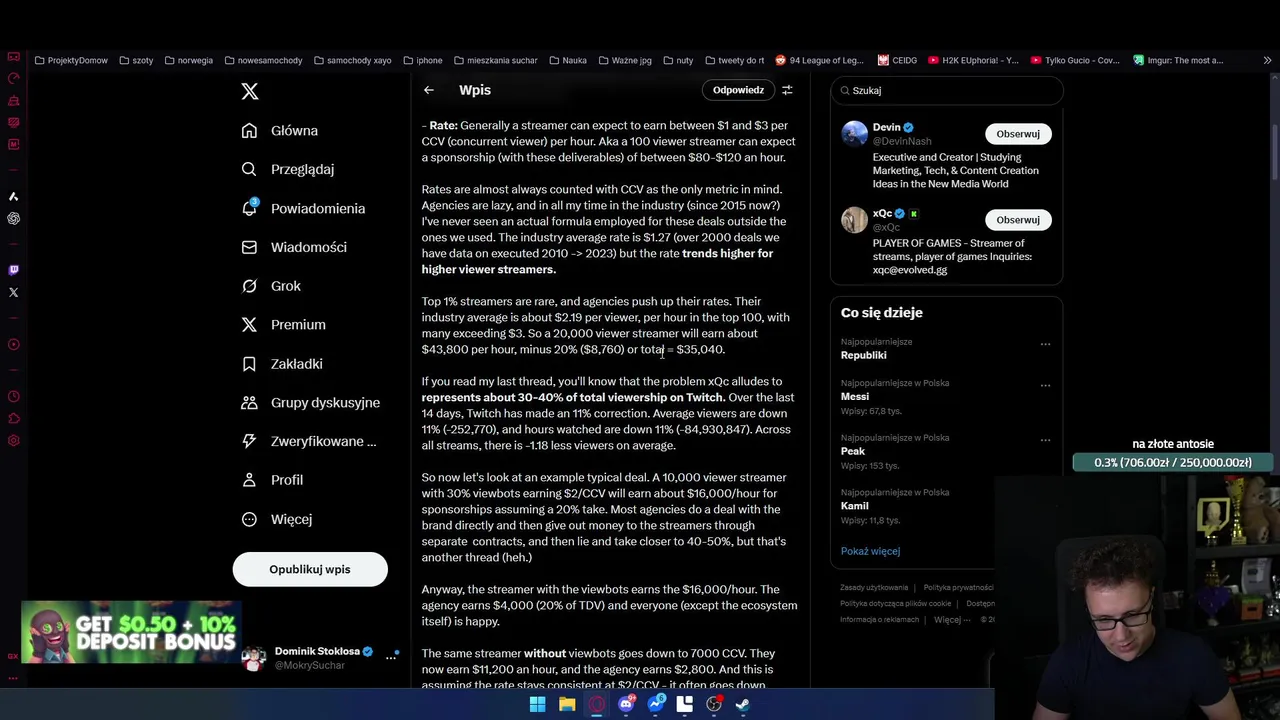Open account menu dots by Dominik Stokłosa
The image size is (1280, 720).
point(392,657)
